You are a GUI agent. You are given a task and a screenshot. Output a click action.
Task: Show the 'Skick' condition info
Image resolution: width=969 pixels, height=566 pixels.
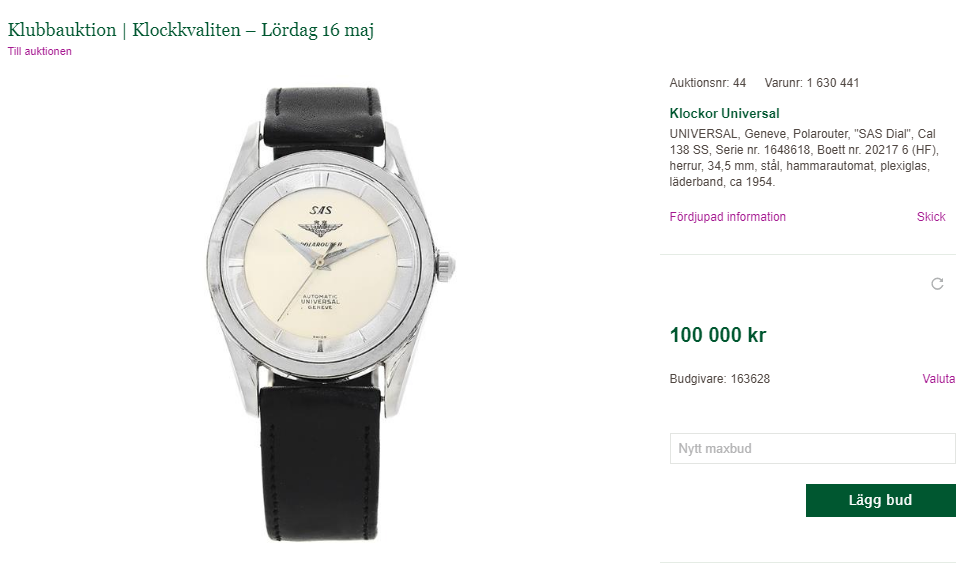point(930,217)
